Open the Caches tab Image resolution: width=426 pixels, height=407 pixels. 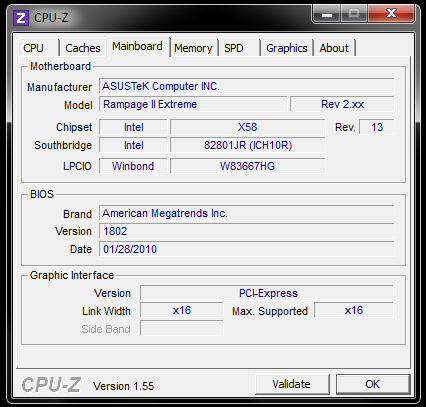tap(83, 48)
